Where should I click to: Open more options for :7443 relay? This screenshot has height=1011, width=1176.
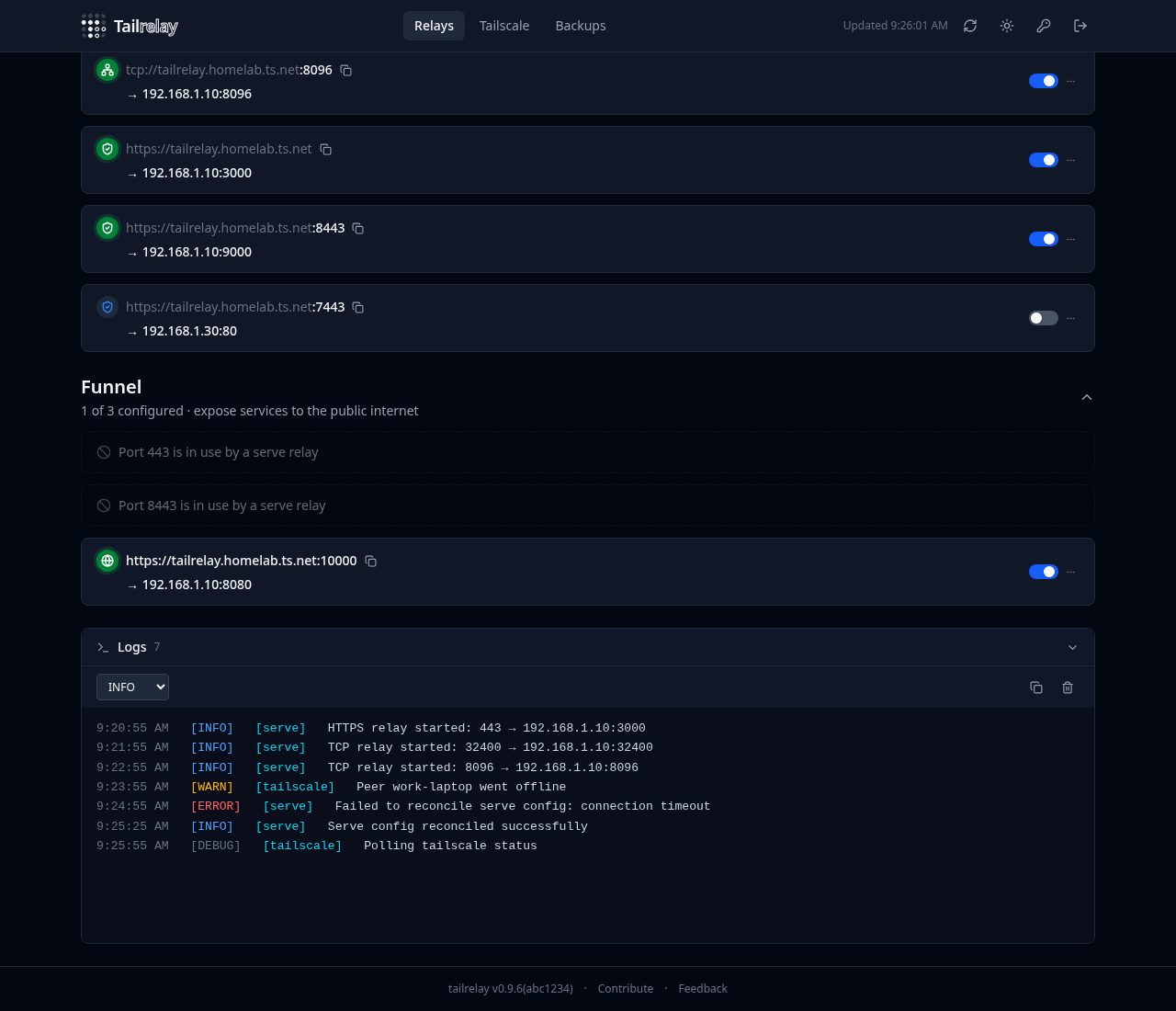pyautogui.click(x=1070, y=318)
